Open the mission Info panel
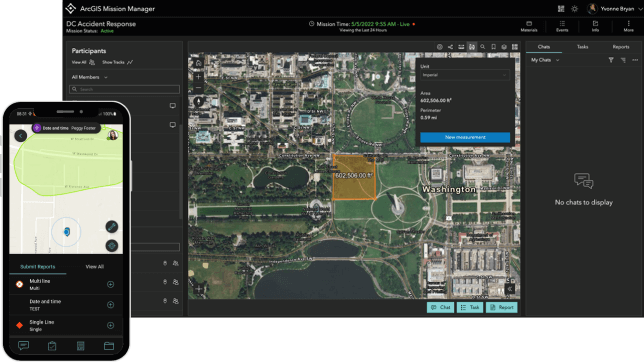The image size is (644, 363). click(595, 26)
